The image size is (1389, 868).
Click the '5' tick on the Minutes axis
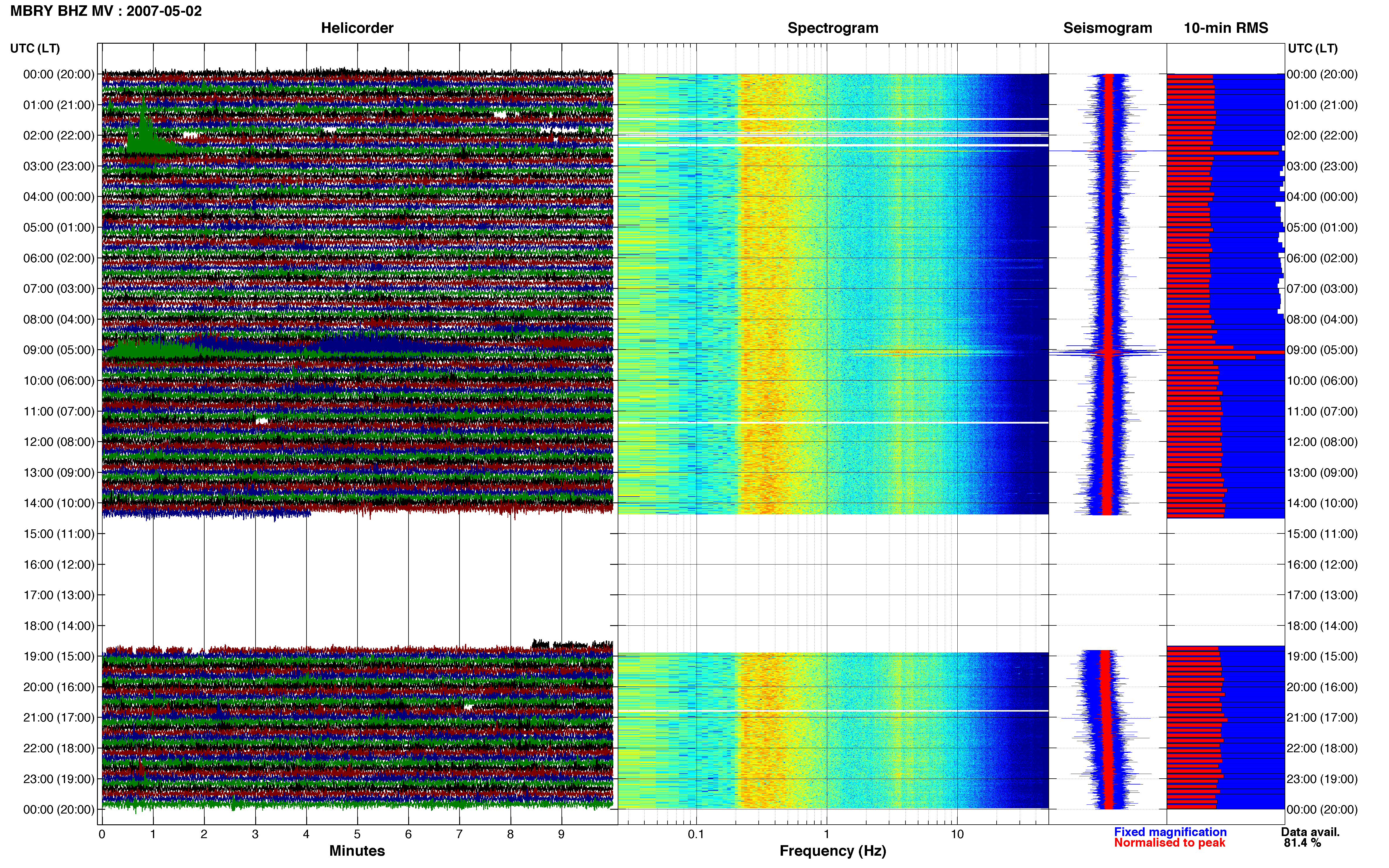pyautogui.click(x=357, y=835)
